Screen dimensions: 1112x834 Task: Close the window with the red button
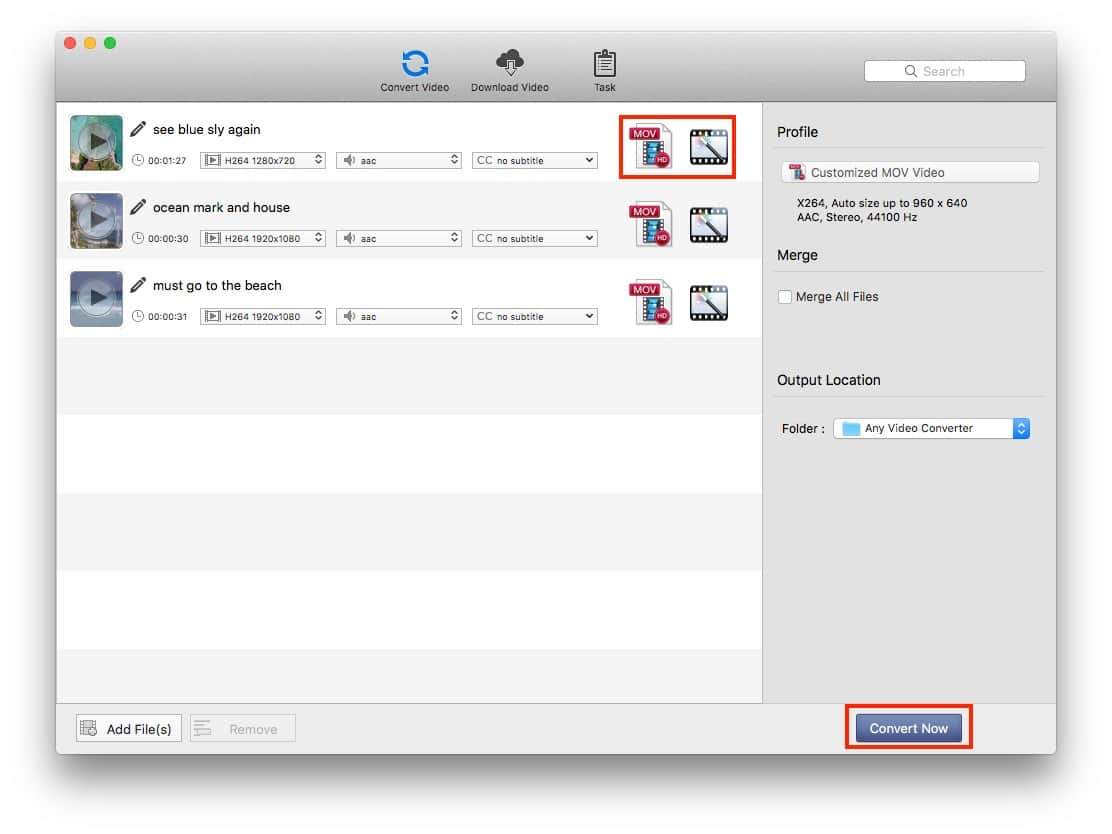pos(70,43)
